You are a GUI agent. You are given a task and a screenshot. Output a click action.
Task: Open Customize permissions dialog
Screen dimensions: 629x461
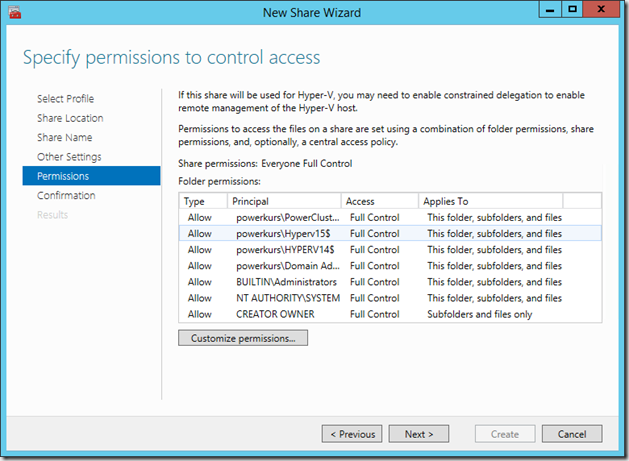click(243, 338)
